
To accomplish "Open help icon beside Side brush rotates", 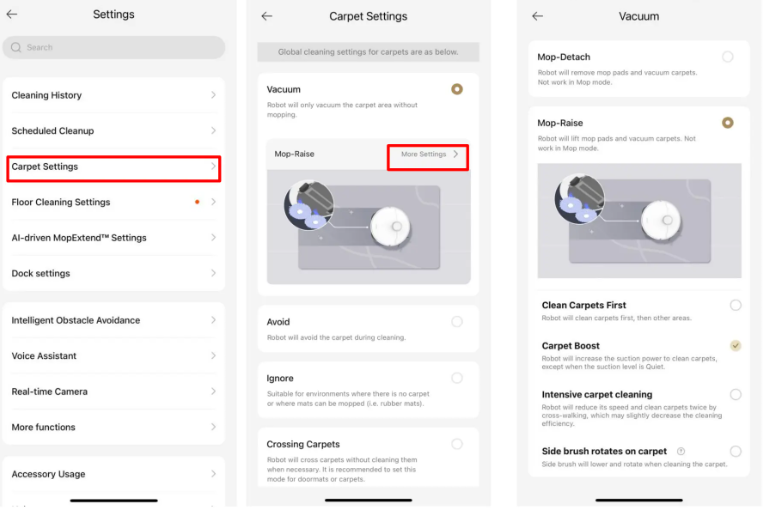I will point(681,451).
